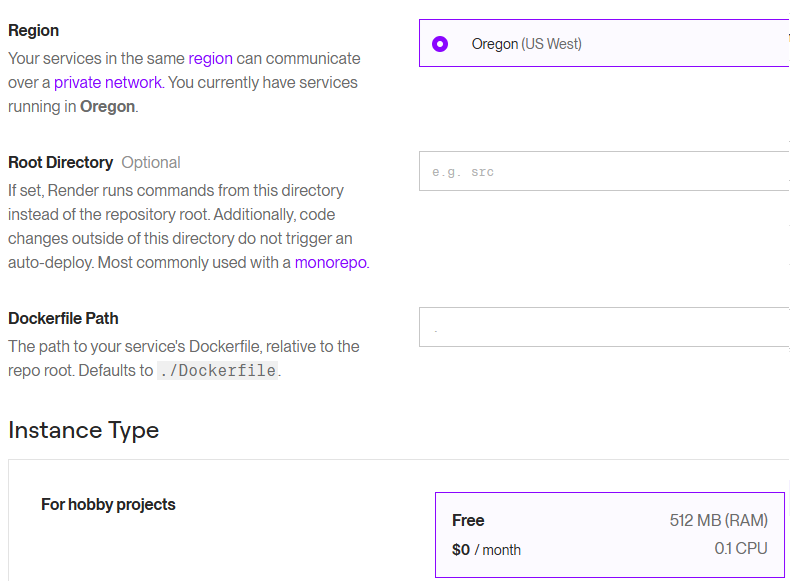The width and height of the screenshot is (790, 581).
Task: Click the "0.1 CPU" spec text
Action: (741, 549)
